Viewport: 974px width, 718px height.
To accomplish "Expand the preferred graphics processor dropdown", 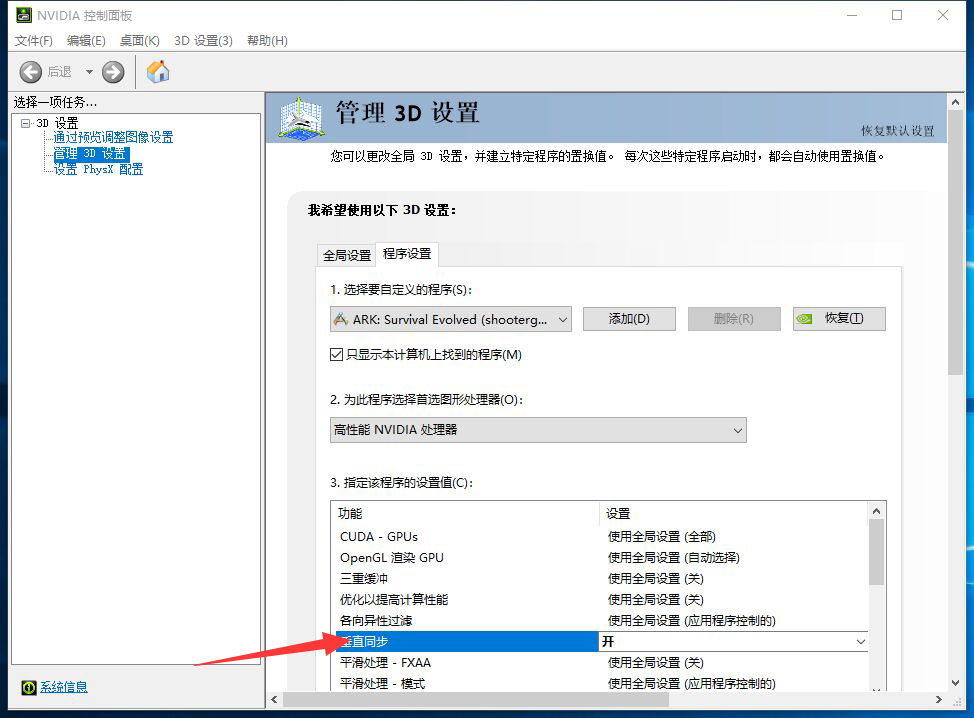I will pos(538,430).
